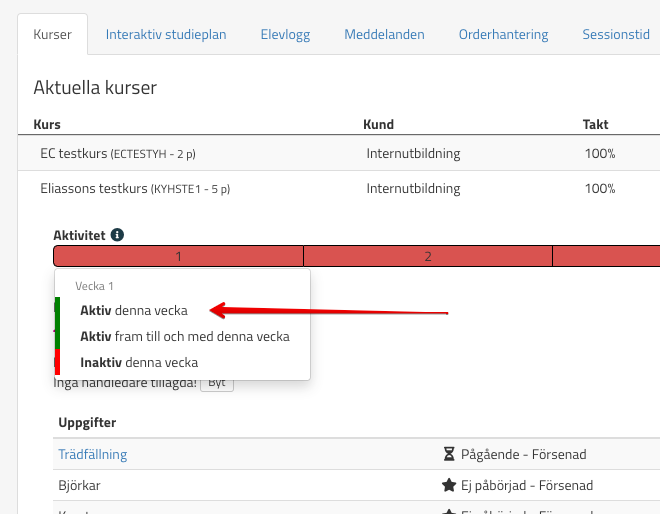This screenshot has height=514, width=660.
Task: Click the info icon beside Aktivitet
Action: 117,235
